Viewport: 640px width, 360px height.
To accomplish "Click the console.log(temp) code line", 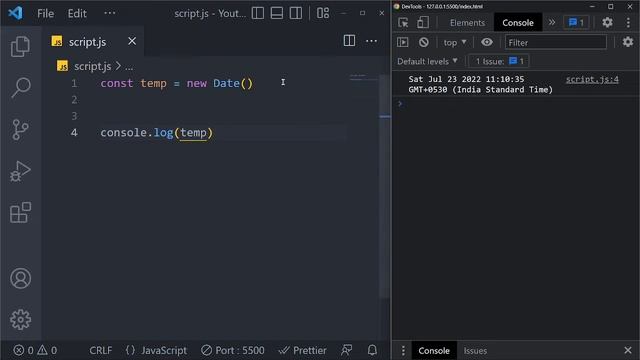I will point(157,133).
